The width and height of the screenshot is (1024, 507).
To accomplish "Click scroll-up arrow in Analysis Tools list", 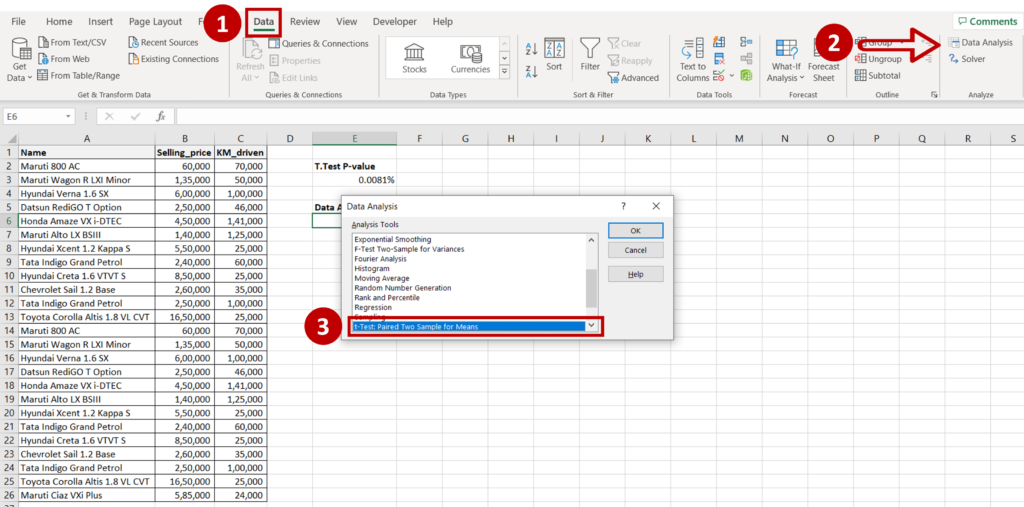I will pos(592,240).
